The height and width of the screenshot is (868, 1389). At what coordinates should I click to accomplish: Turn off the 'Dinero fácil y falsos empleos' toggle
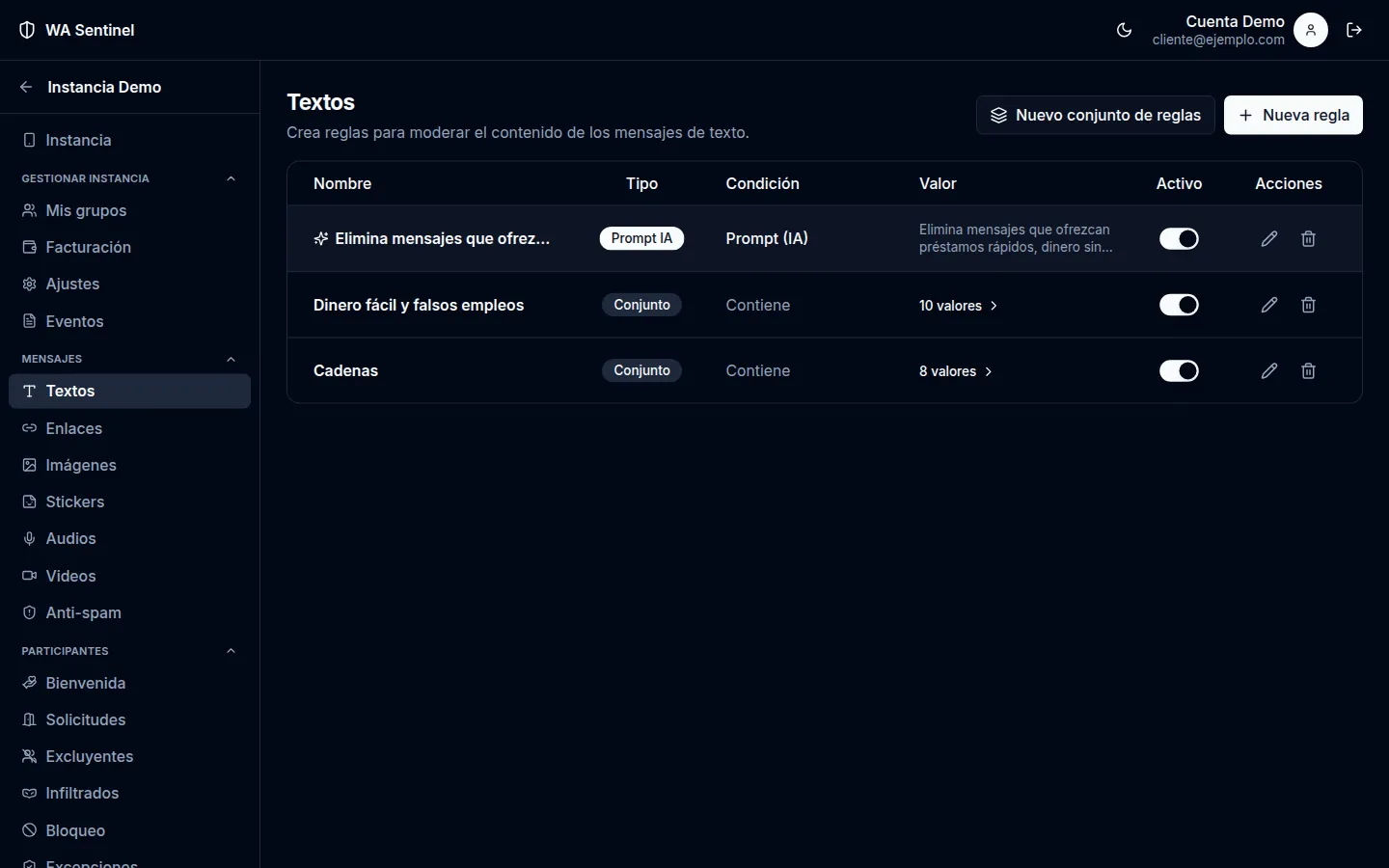pos(1179,305)
